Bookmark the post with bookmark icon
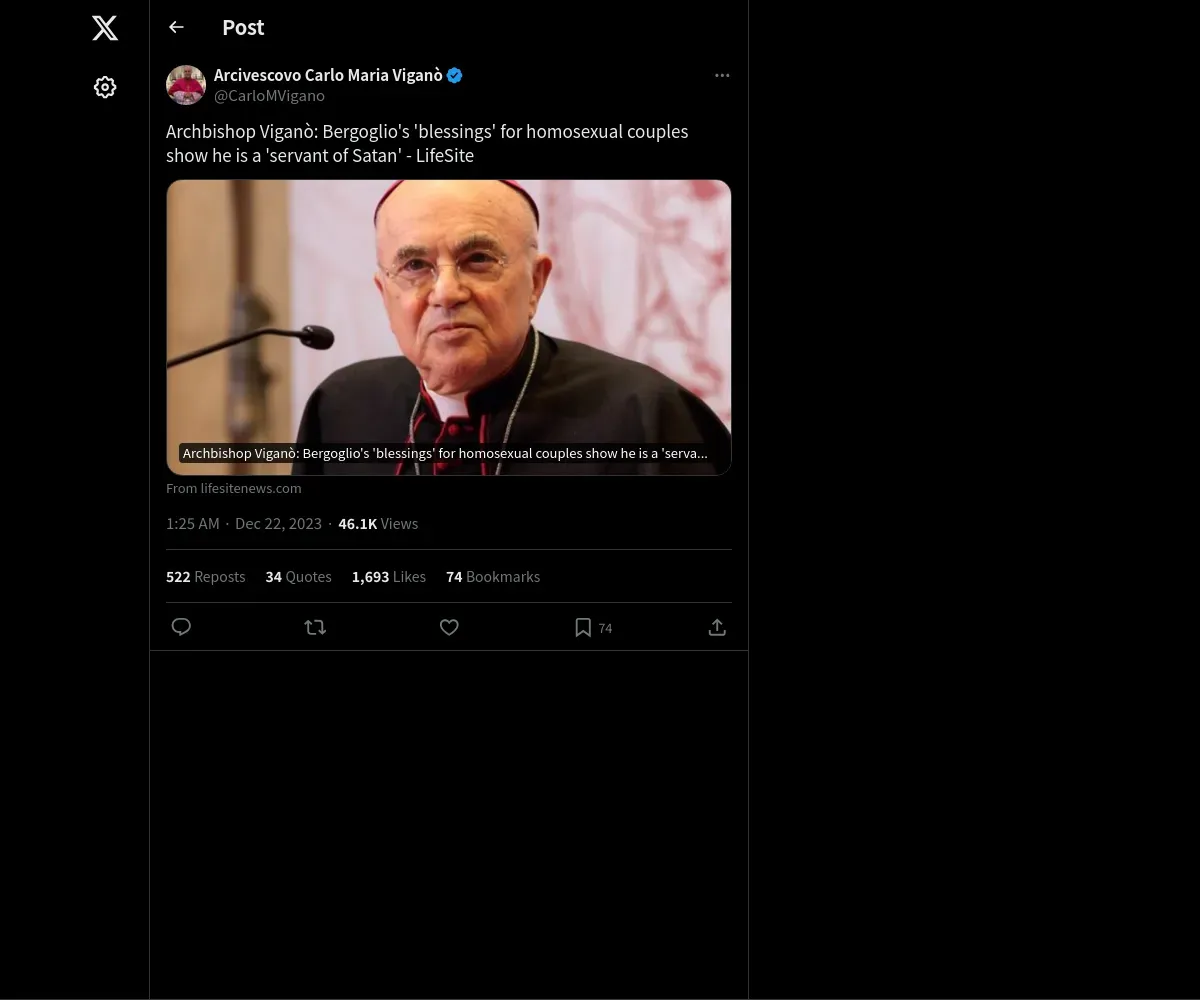Image resolution: width=1200 pixels, height=1000 pixels. tap(583, 627)
